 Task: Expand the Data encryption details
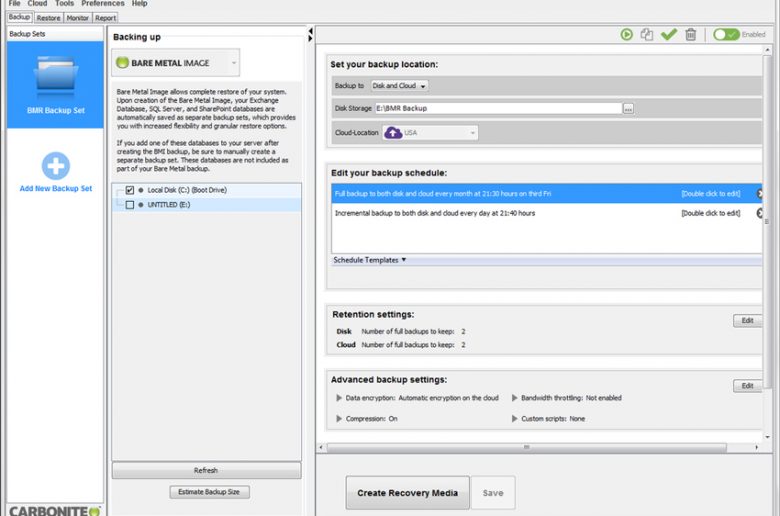(339, 398)
